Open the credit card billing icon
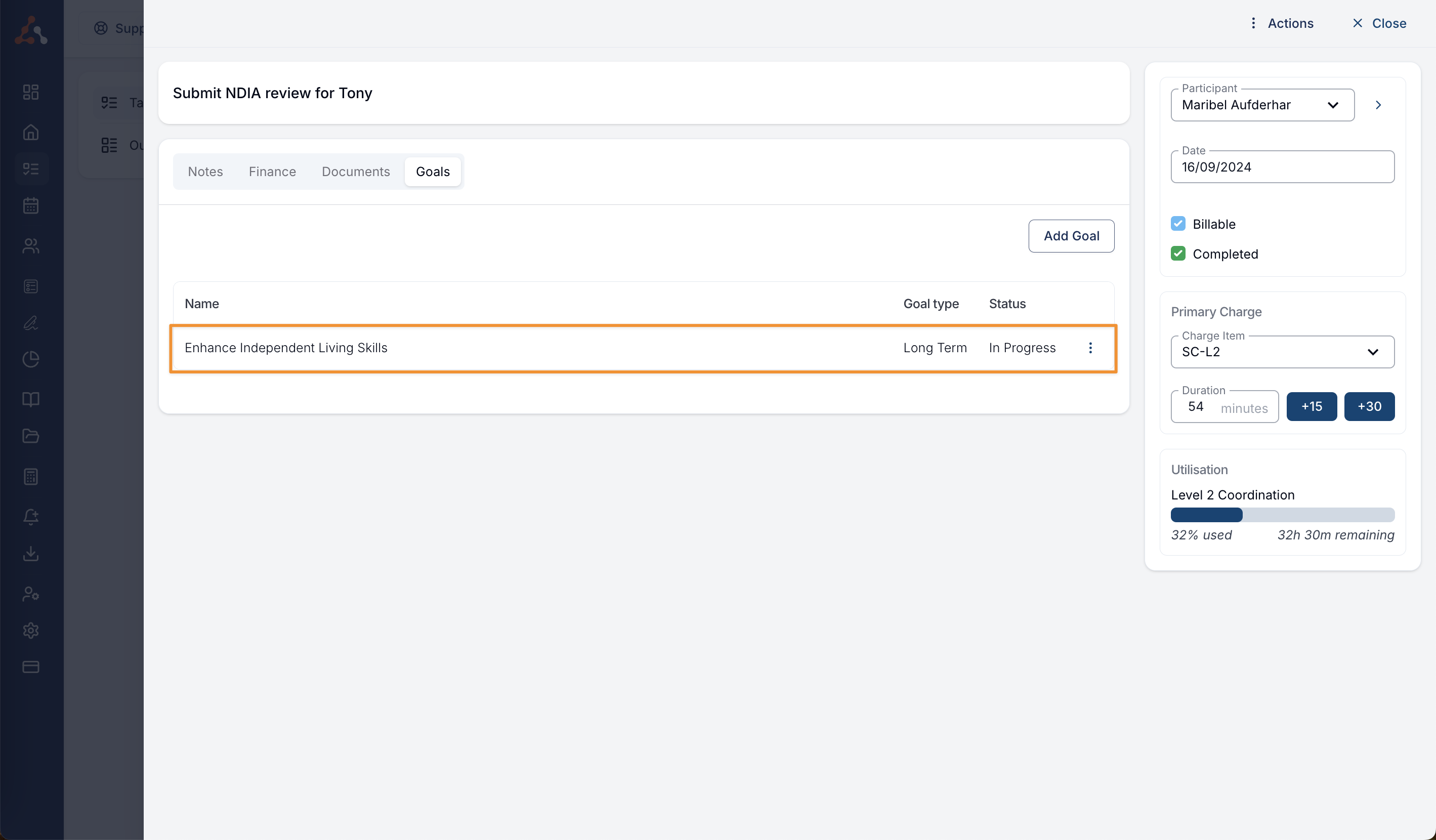1436x840 pixels. point(31,667)
